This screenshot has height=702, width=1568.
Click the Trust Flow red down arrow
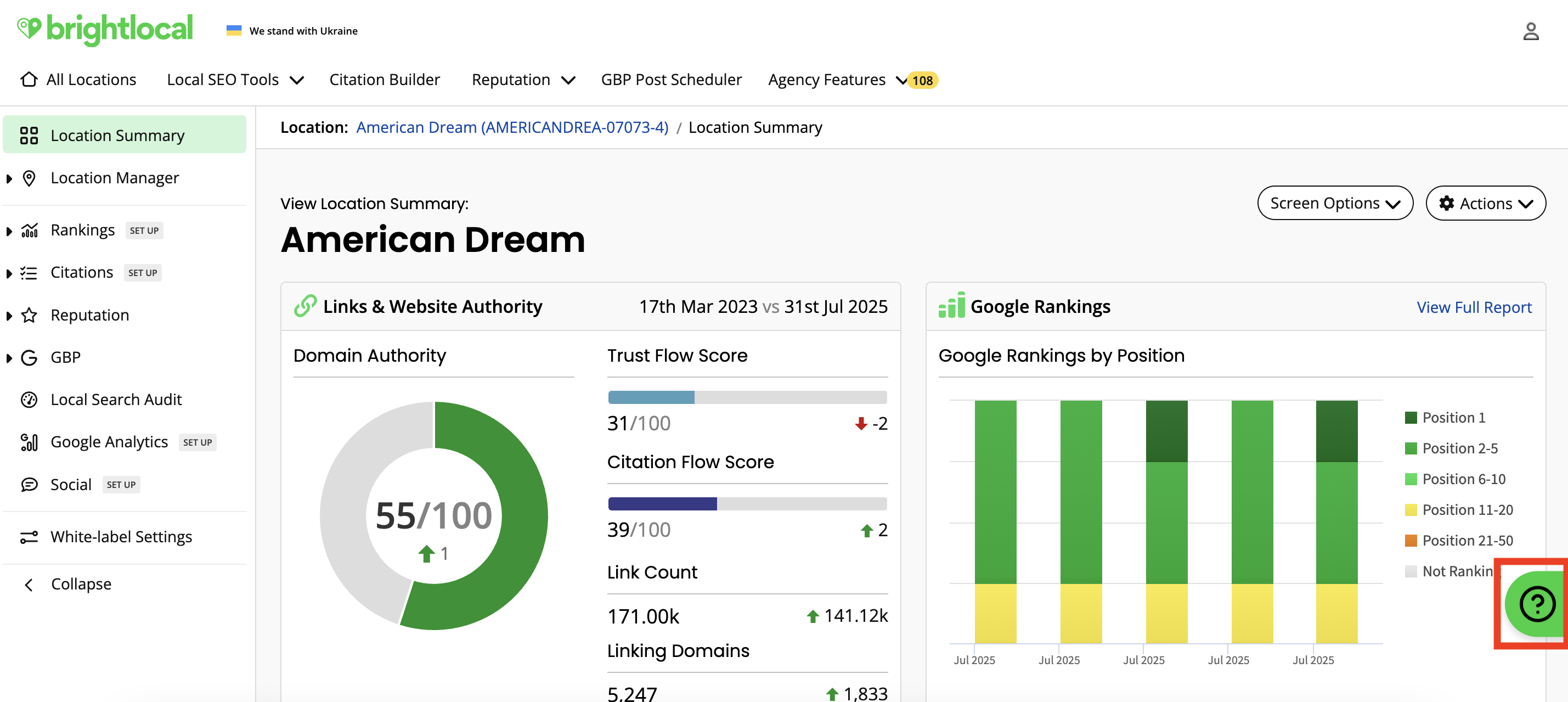coord(861,424)
